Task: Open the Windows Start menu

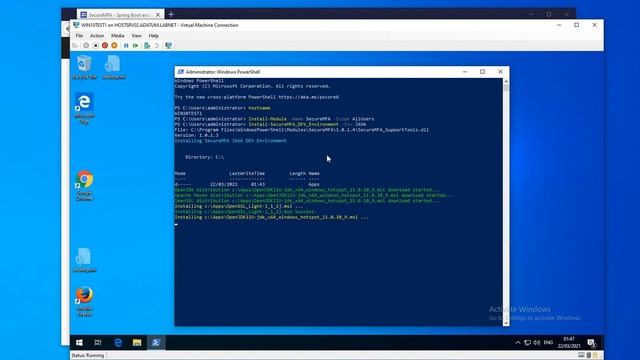Action: tap(79, 342)
